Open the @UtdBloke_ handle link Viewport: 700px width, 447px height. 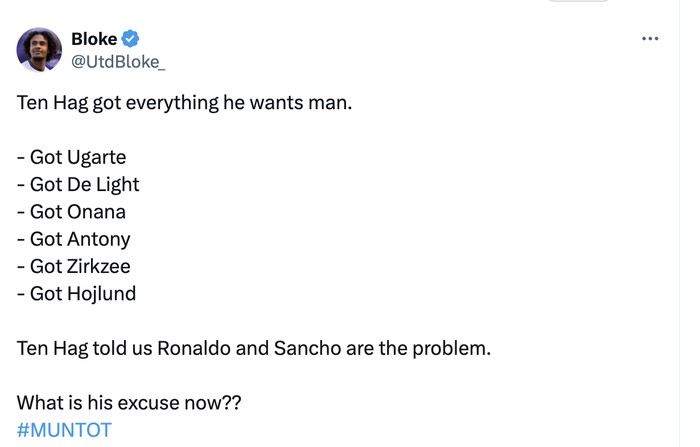pyautogui.click(x=118, y=62)
